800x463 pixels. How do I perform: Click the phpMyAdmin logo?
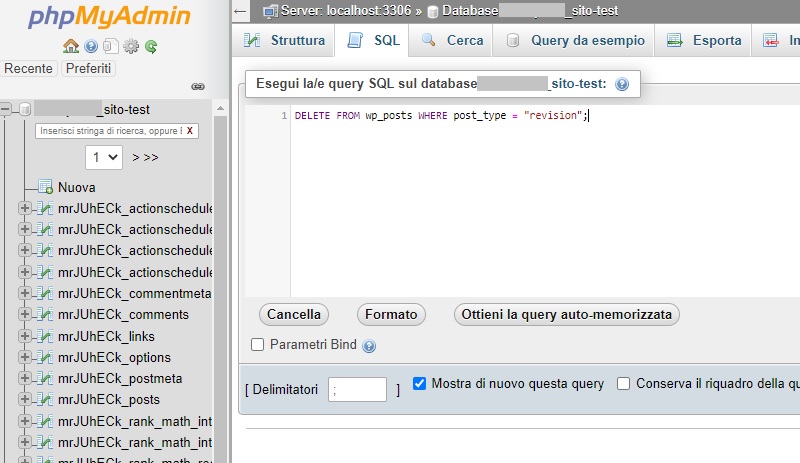[109, 17]
